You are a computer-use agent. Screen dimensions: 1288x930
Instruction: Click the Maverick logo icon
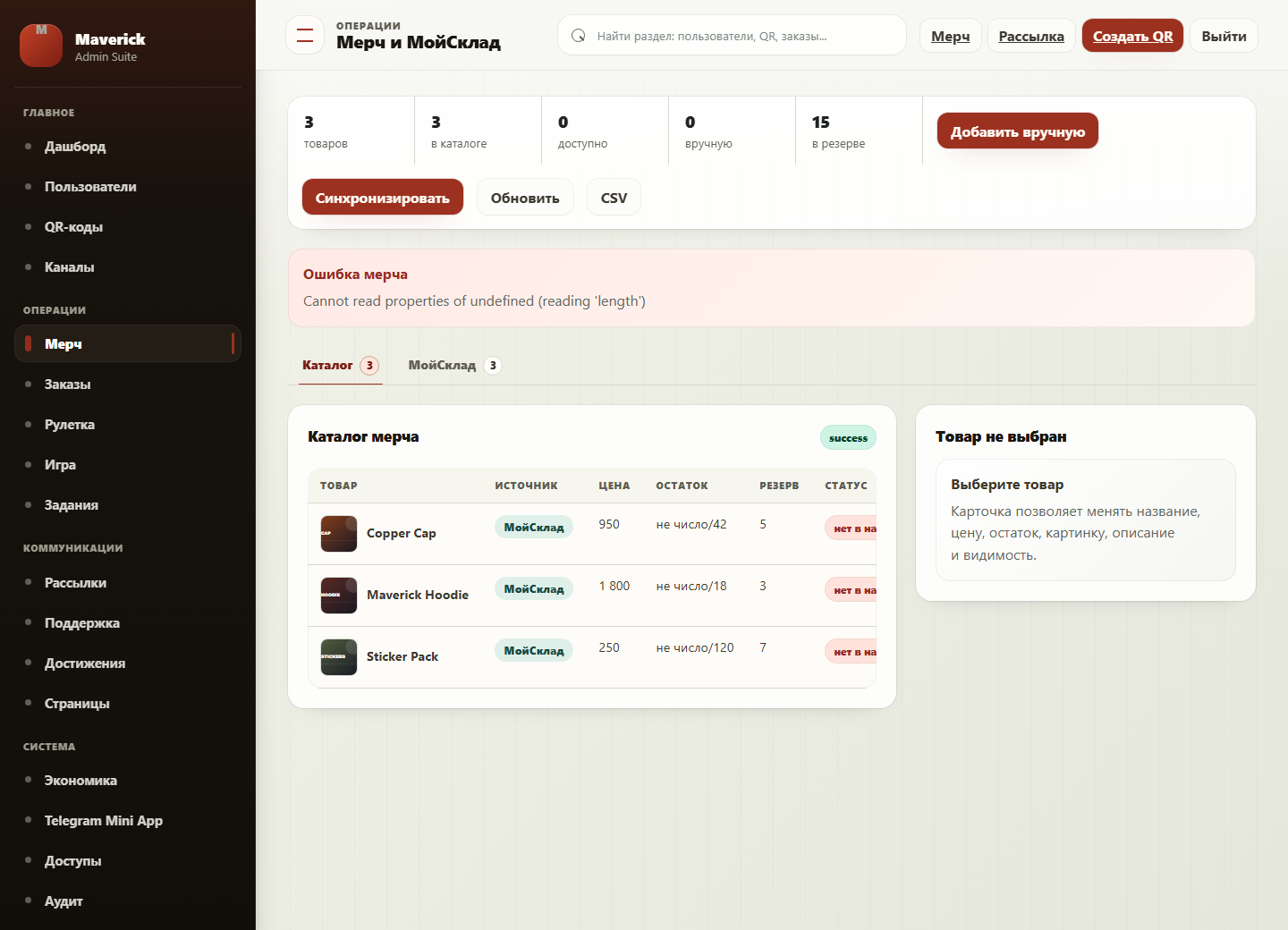tap(41, 46)
